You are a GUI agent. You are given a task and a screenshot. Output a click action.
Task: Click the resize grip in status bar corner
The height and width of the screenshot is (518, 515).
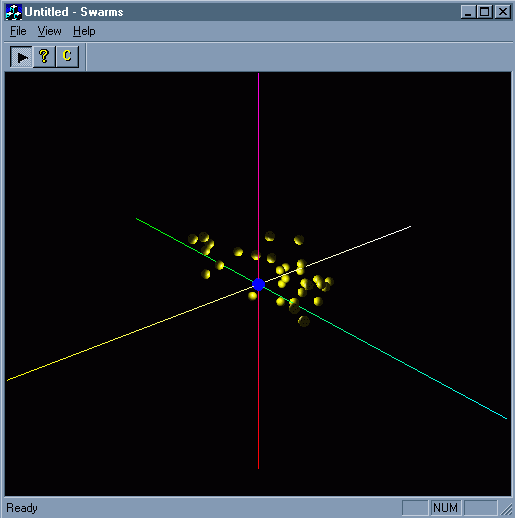click(x=507, y=509)
